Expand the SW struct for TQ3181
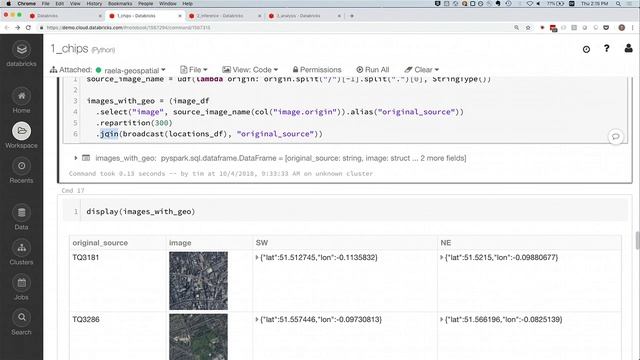This screenshot has height=360, width=640. (x=257, y=258)
